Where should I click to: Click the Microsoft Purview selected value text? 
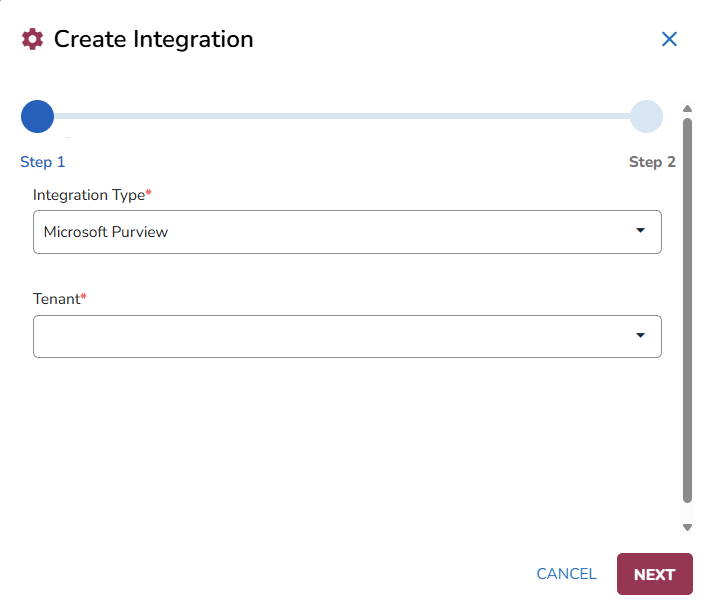click(106, 232)
